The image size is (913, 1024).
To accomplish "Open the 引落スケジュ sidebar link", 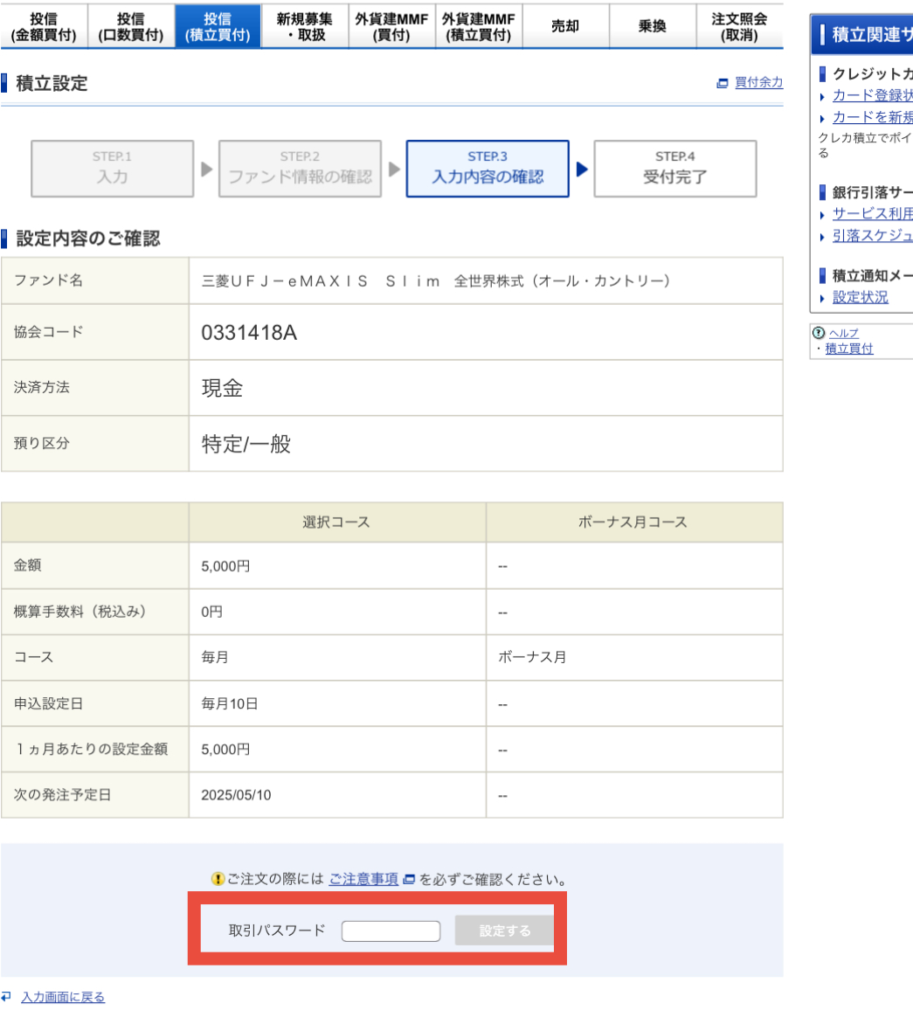I will (x=873, y=236).
